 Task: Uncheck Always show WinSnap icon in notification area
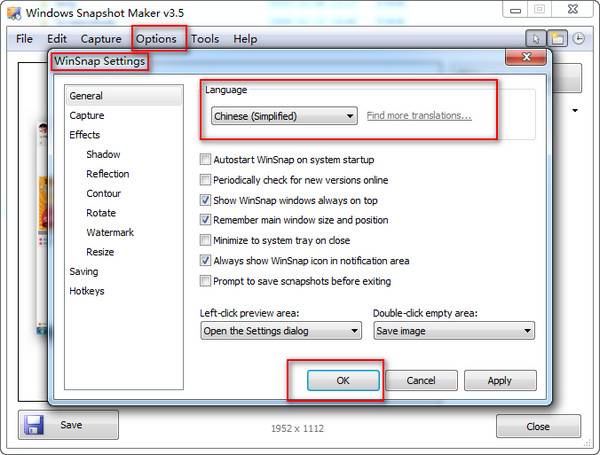tap(205, 261)
